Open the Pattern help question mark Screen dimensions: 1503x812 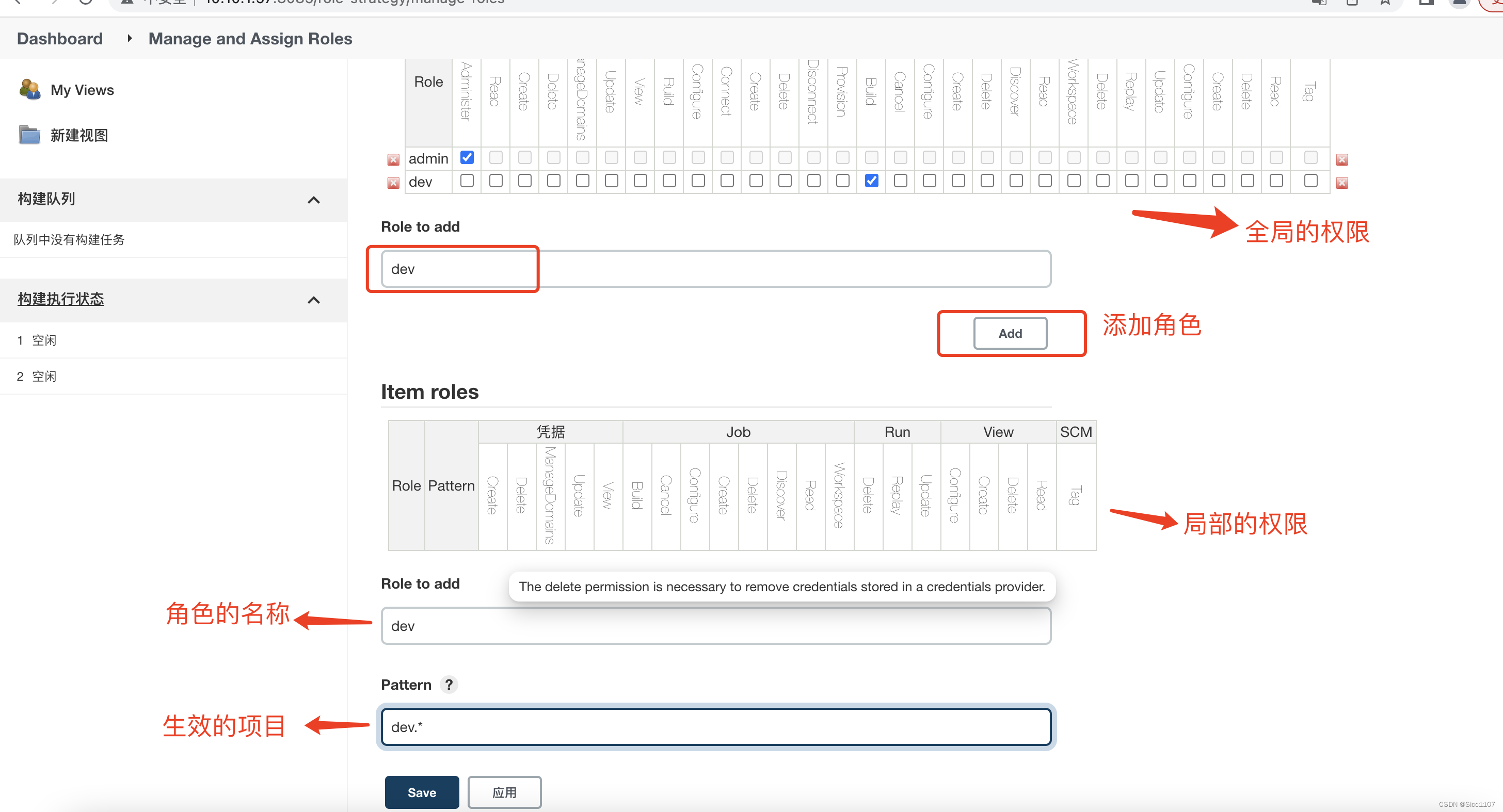tap(449, 684)
